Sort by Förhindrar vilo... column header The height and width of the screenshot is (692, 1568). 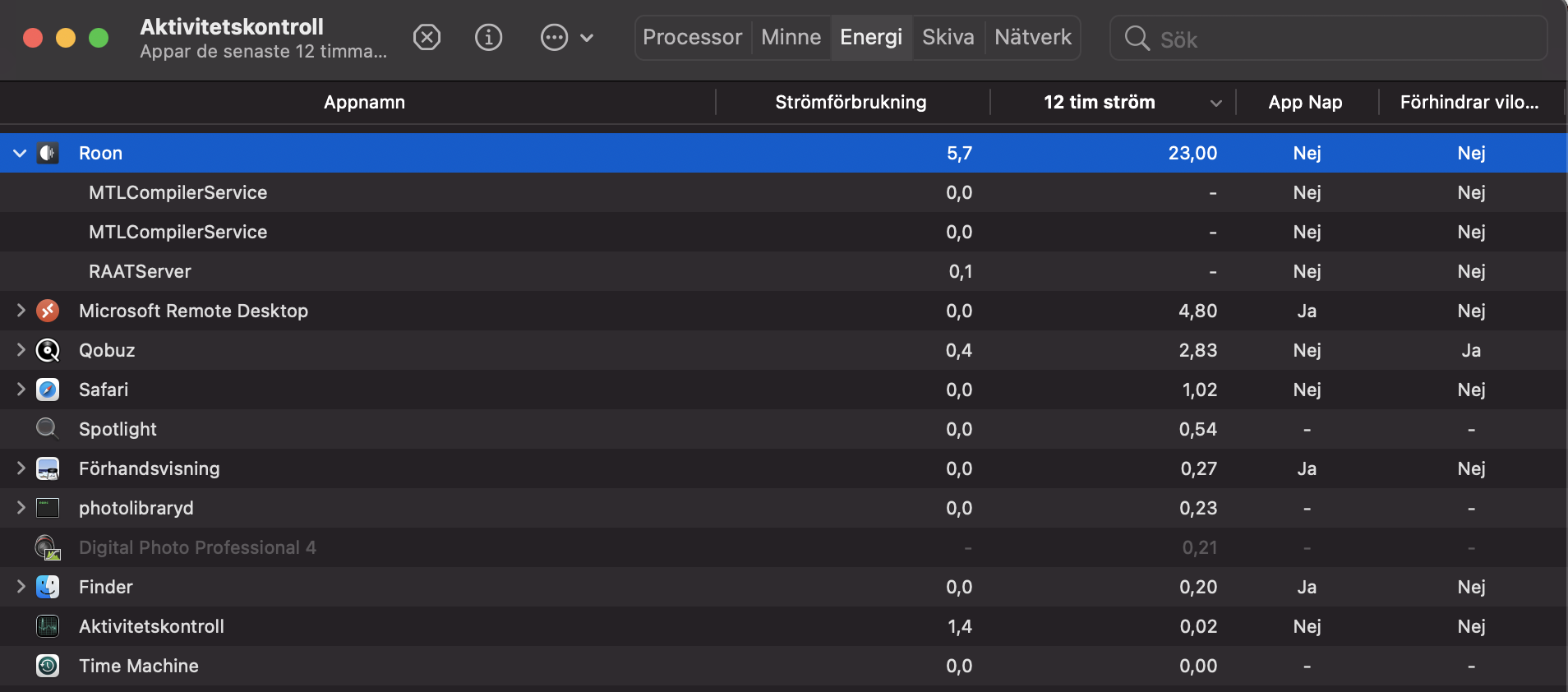[1469, 103]
